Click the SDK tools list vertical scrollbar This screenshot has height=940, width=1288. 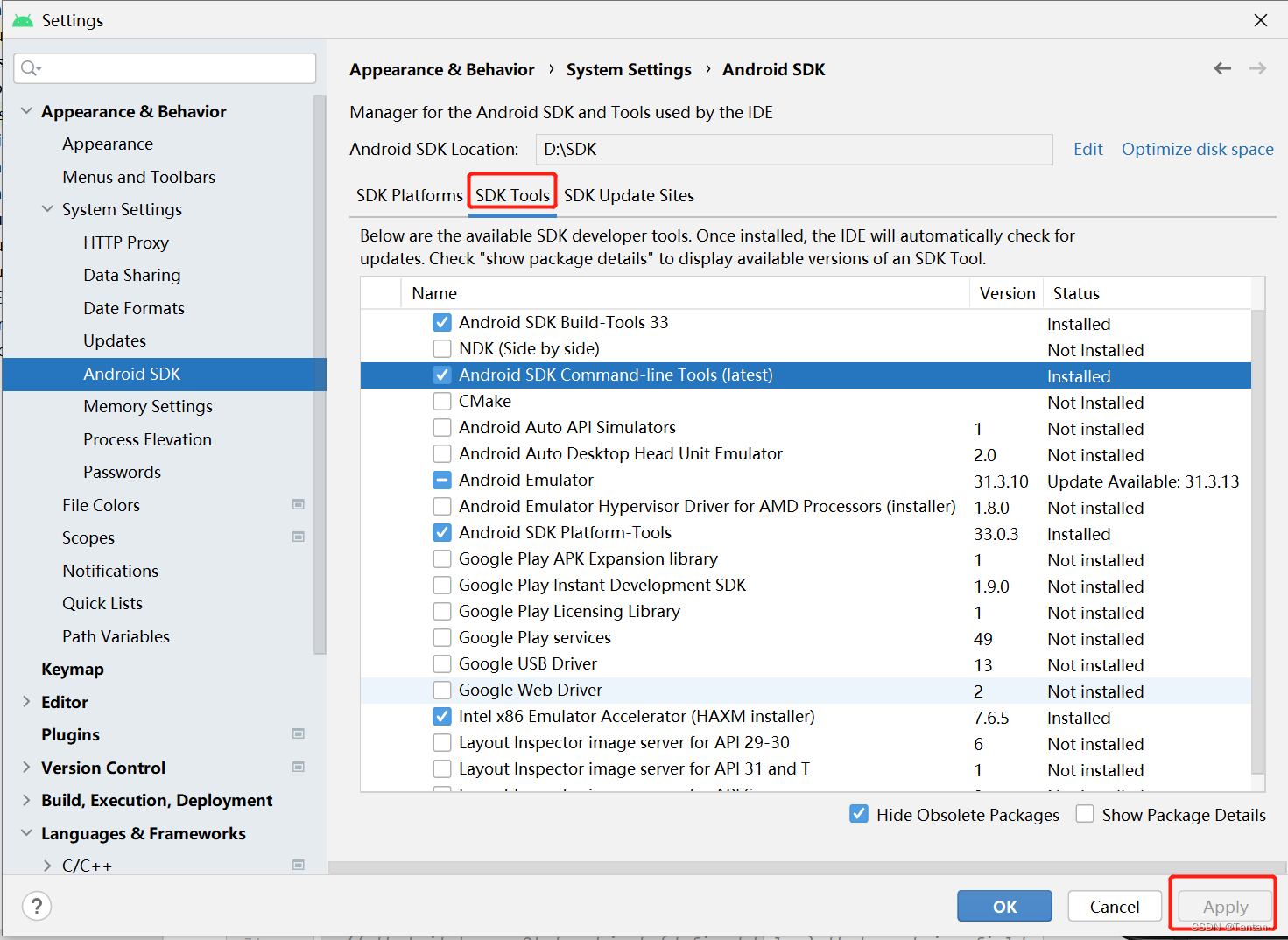(1258, 541)
